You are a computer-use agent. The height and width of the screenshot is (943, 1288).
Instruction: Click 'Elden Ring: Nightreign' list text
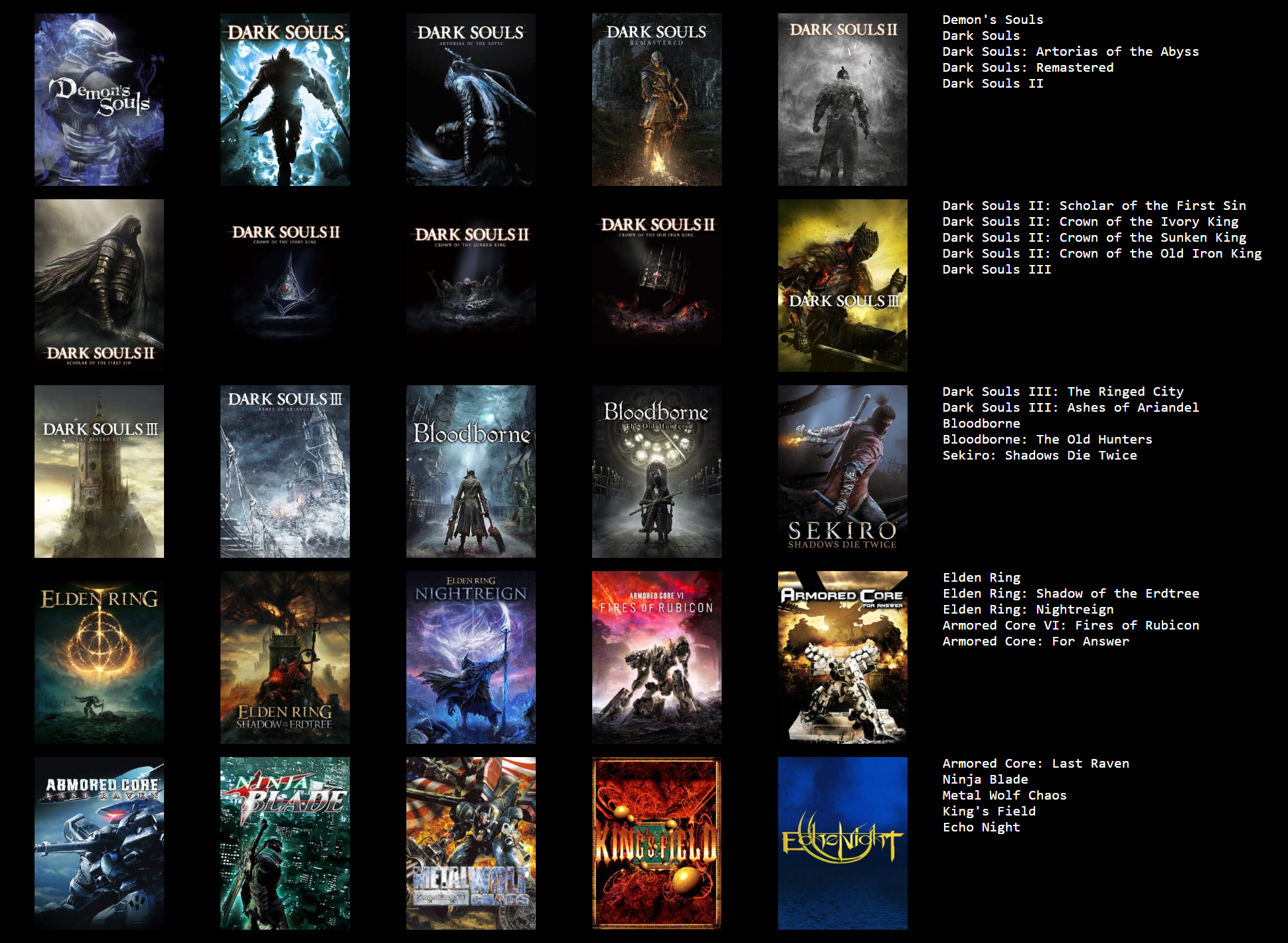point(1028,610)
